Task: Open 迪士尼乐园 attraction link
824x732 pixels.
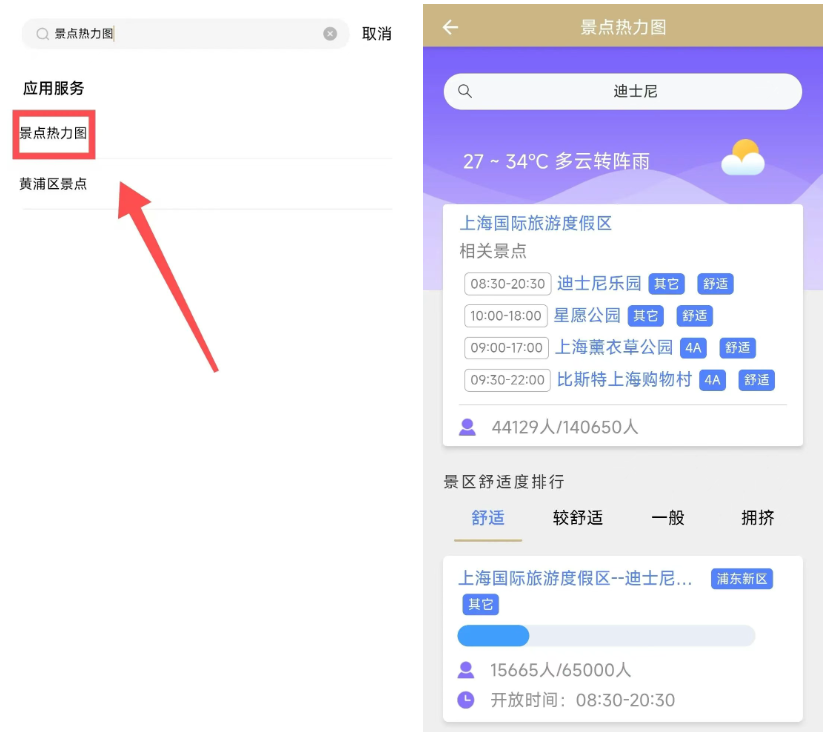Action: point(599,284)
